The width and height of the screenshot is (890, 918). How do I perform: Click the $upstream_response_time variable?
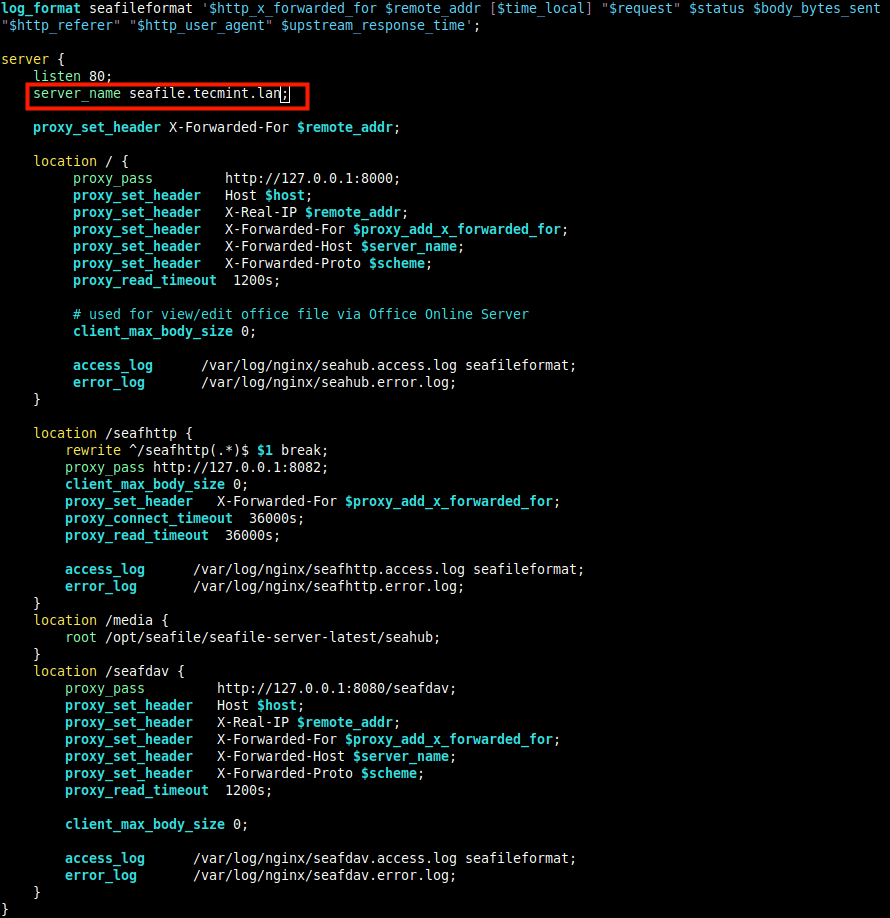pos(373,26)
